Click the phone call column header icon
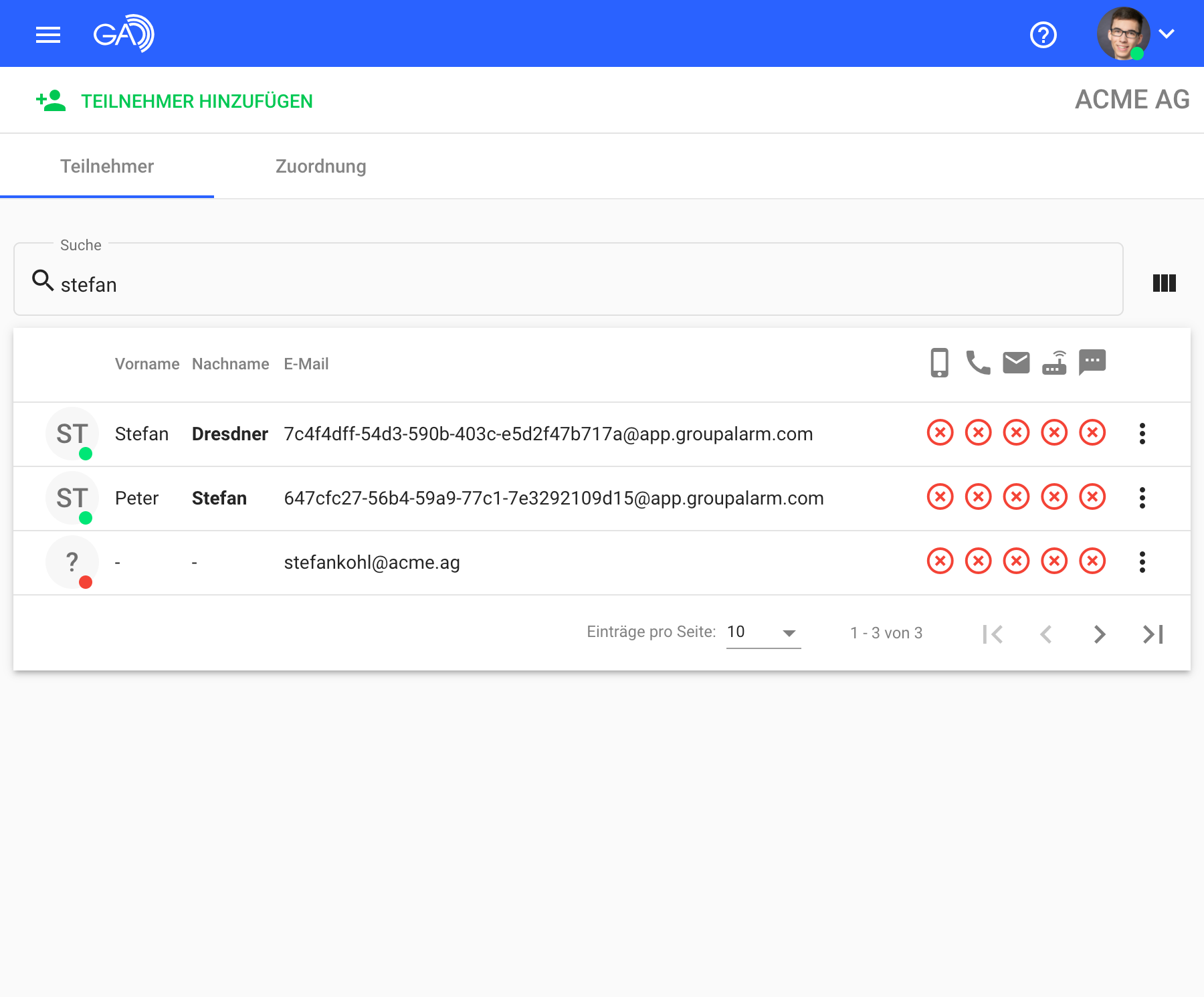 pyautogui.click(x=978, y=363)
